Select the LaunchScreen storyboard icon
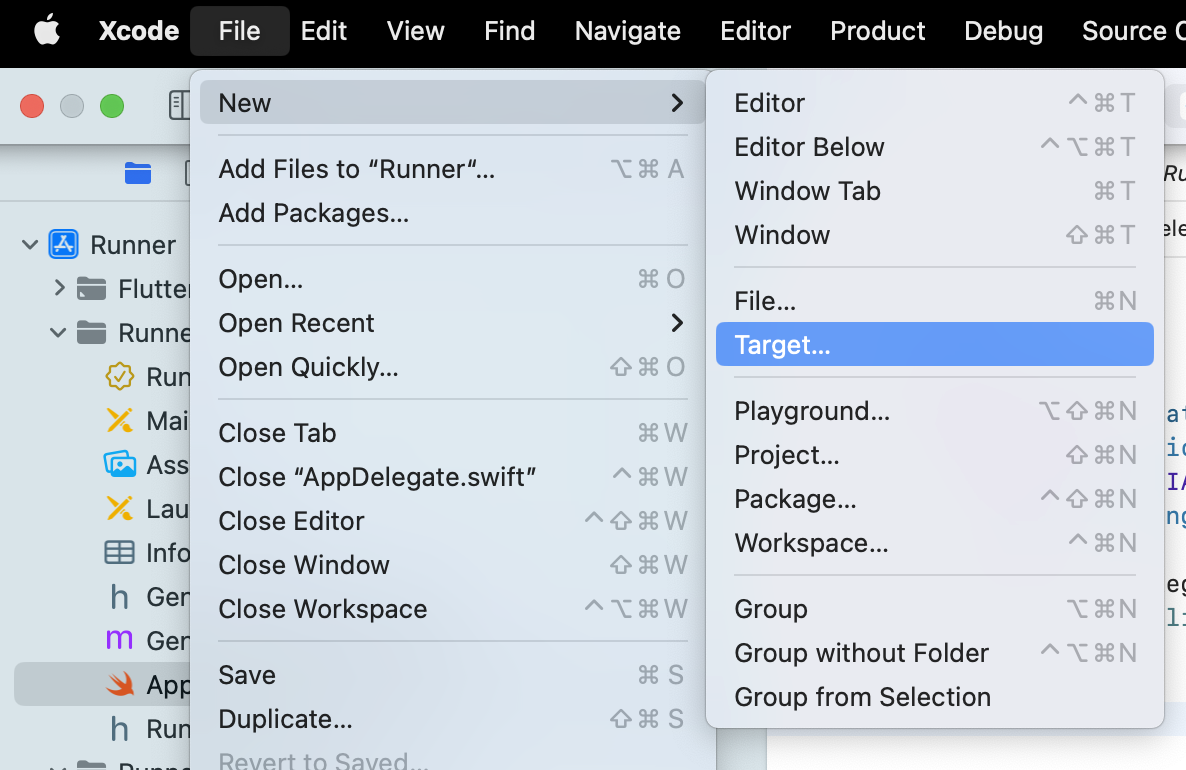 [122, 508]
